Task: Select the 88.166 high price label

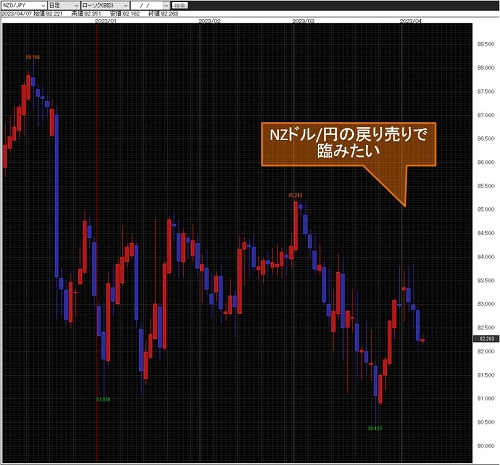Action: point(33,57)
